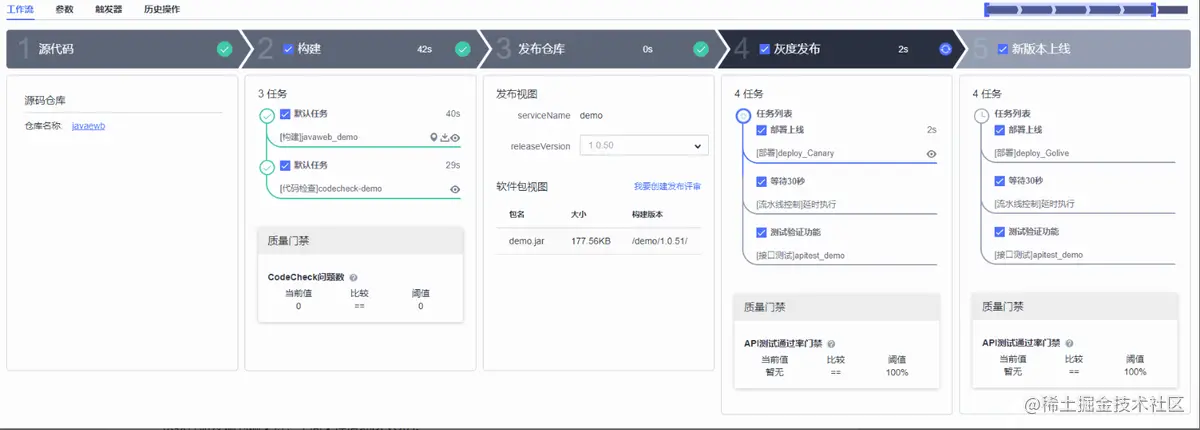Click the 灰度发布 [流水线控制]延时执行 task

pyautogui.click(x=796, y=204)
